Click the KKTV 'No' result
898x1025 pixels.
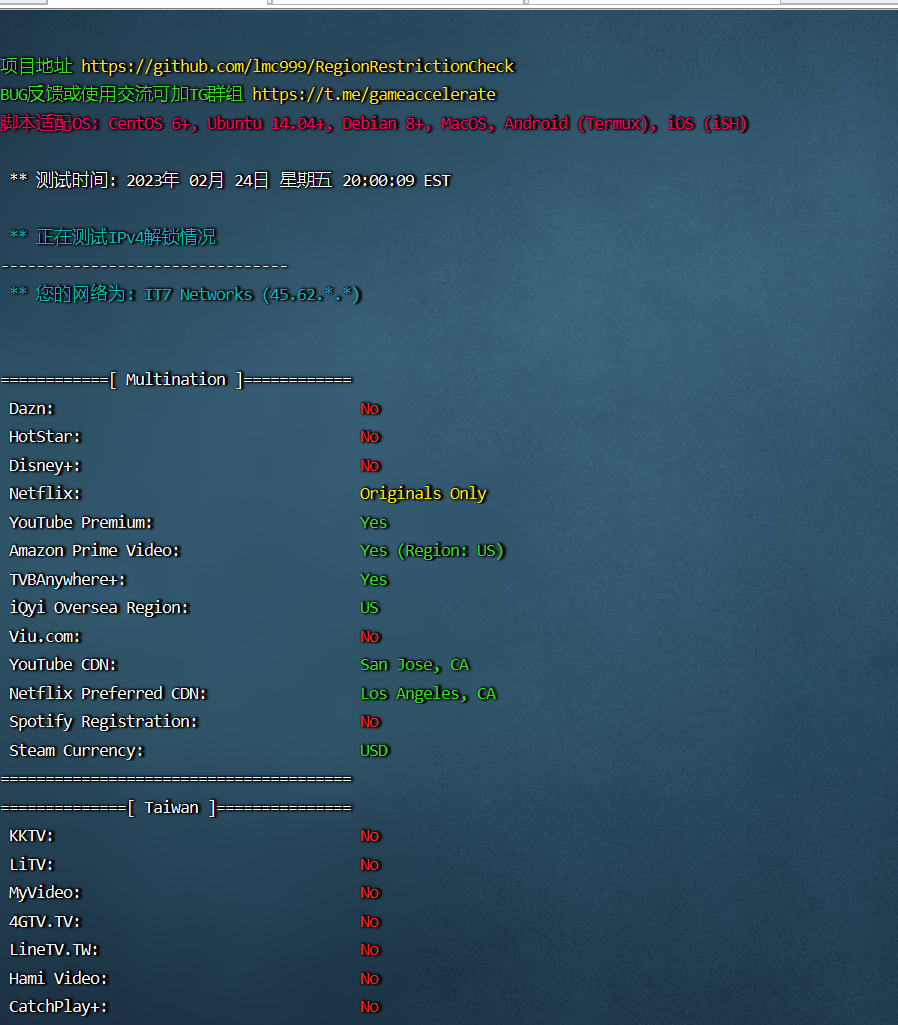[370, 835]
